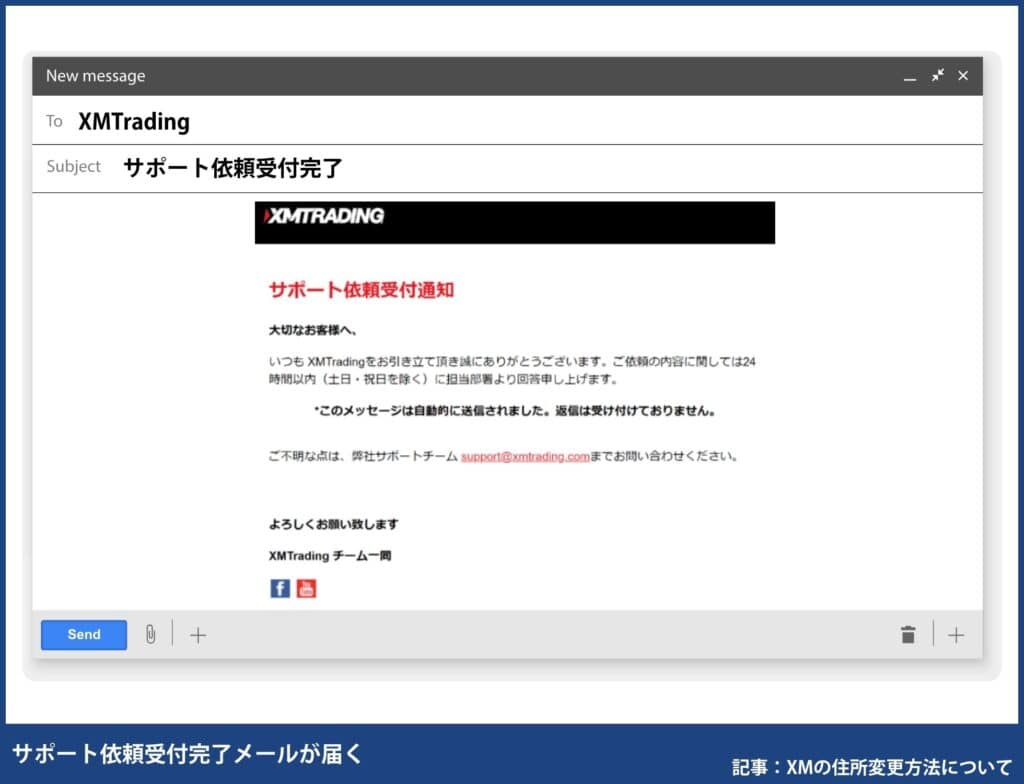Click the XMTRADING logo banner
This screenshot has width=1024, height=784.
515,223
